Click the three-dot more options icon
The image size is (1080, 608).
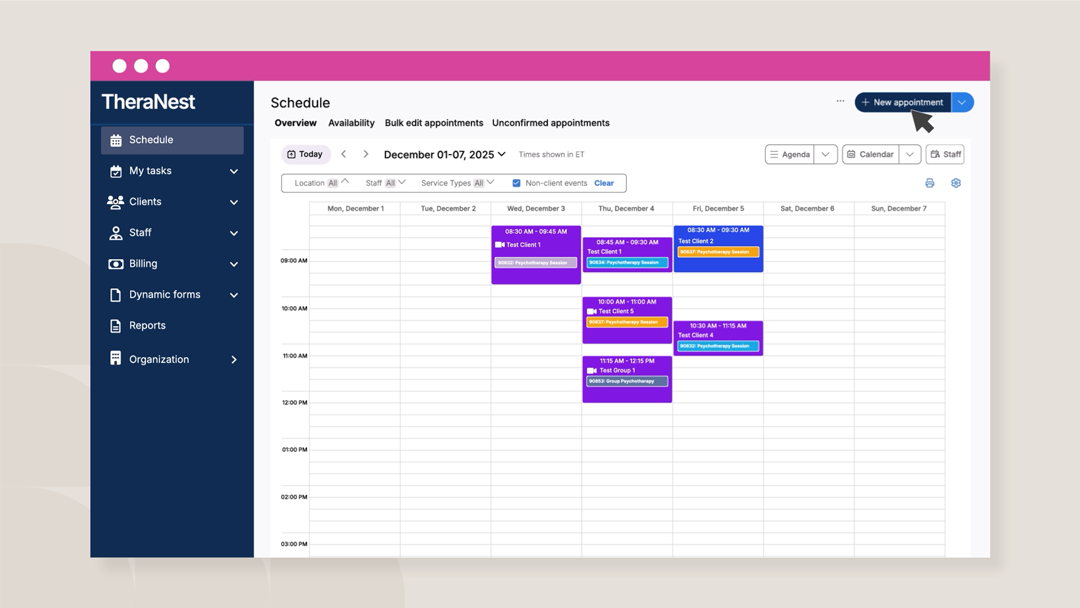coord(840,101)
